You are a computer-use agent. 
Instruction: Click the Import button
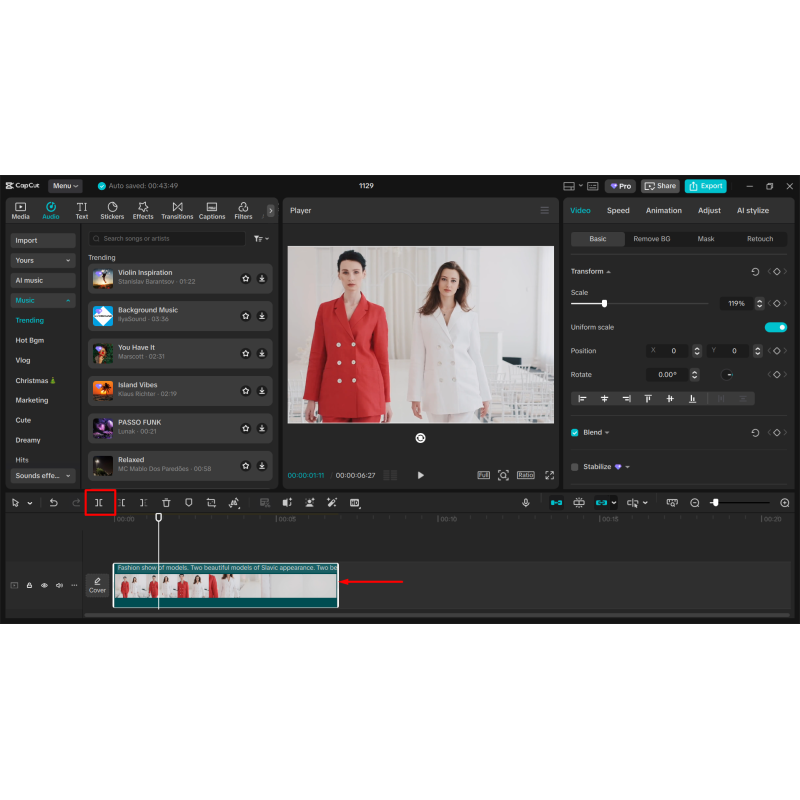[43, 240]
